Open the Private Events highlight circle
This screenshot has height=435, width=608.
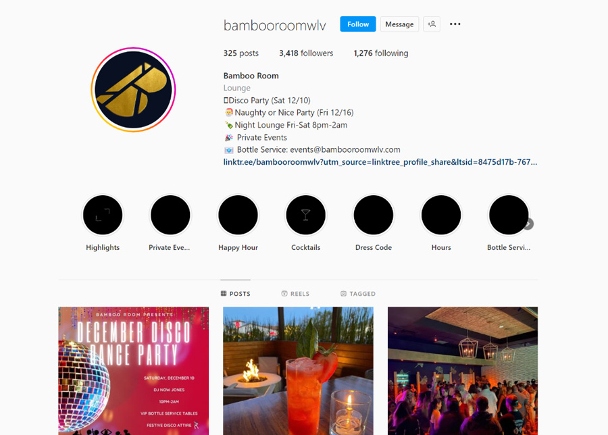click(170, 215)
